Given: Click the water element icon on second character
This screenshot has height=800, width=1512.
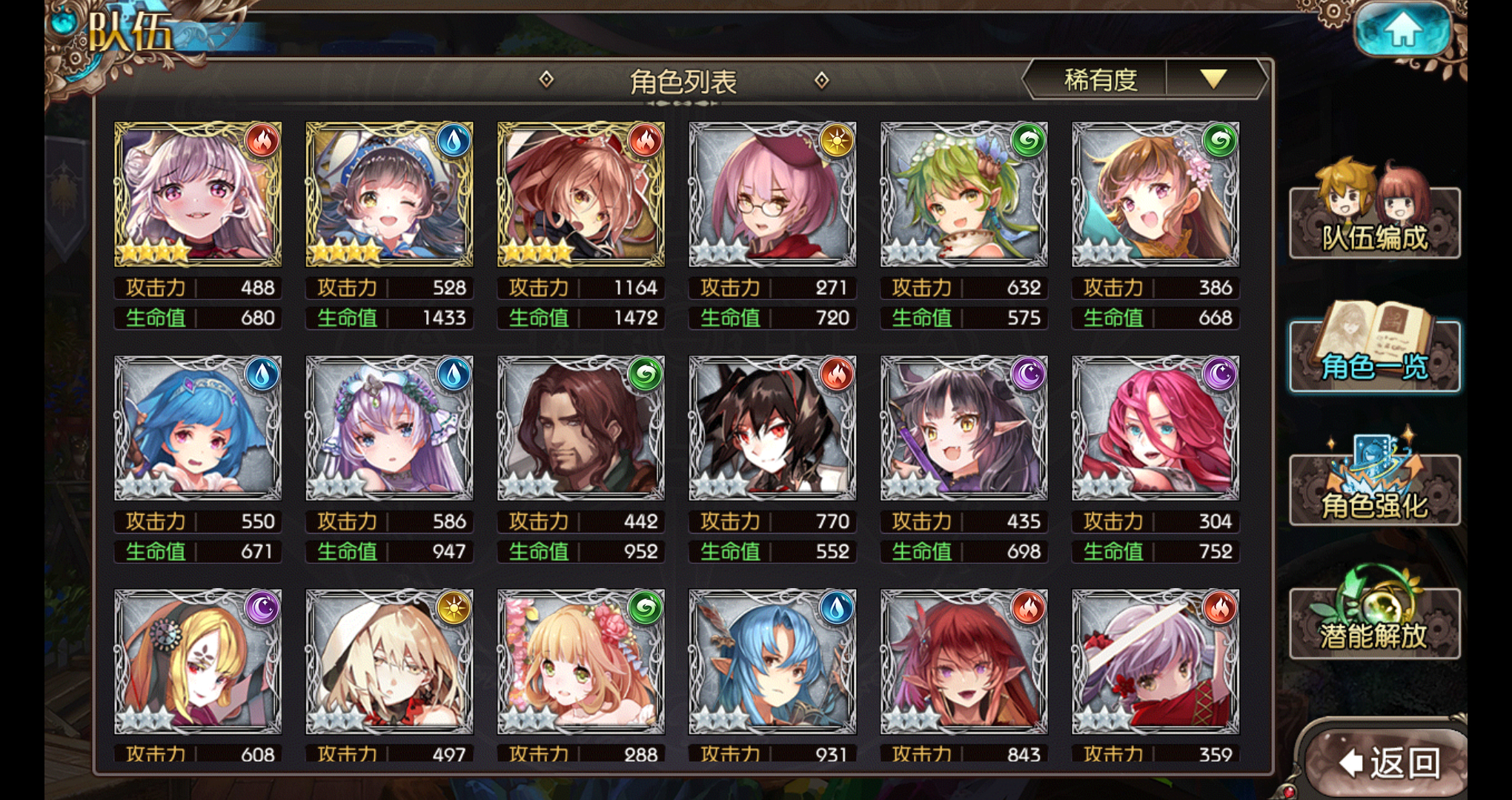Looking at the screenshot, I should click(x=454, y=141).
